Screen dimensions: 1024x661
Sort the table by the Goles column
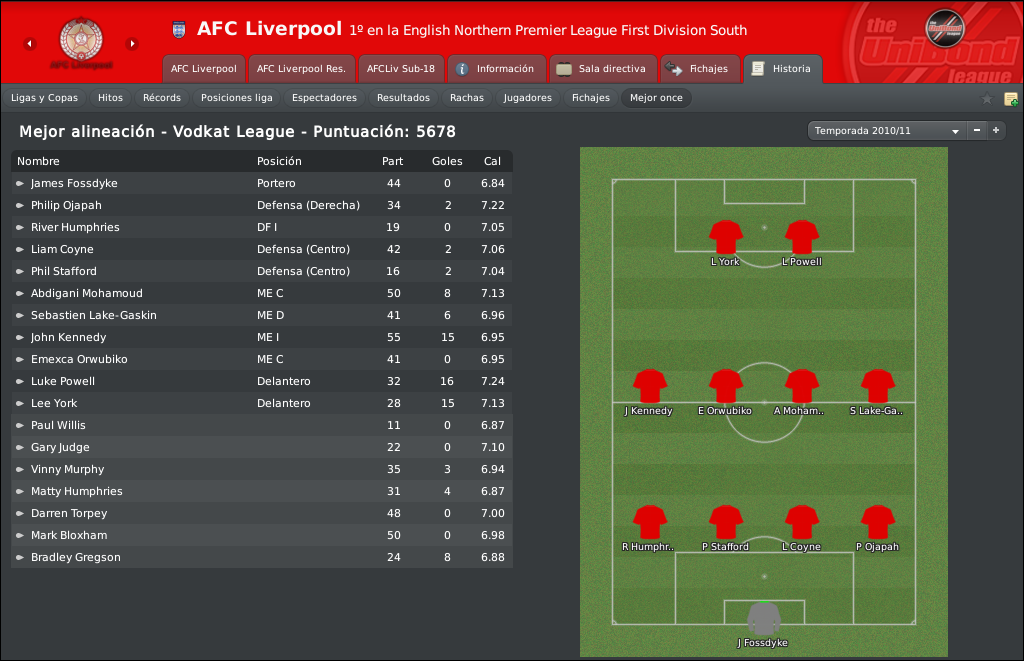pyautogui.click(x=447, y=161)
